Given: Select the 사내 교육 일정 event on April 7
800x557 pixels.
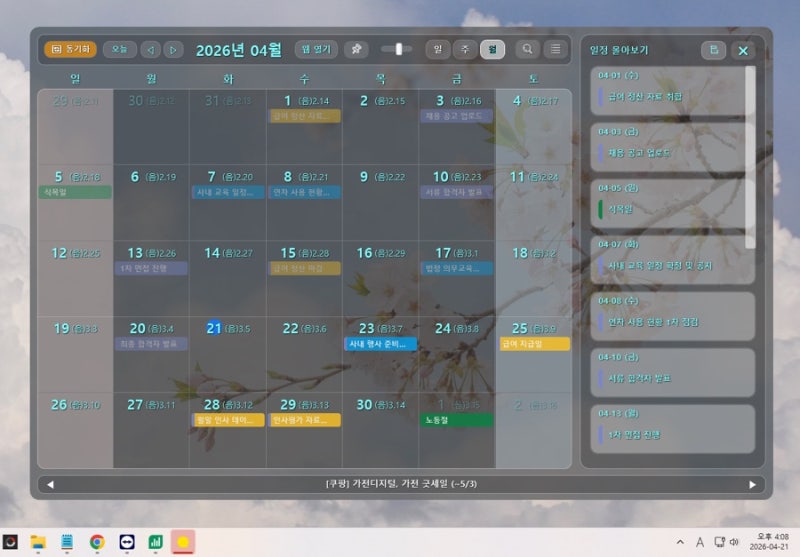Looking at the screenshot, I should (228, 192).
